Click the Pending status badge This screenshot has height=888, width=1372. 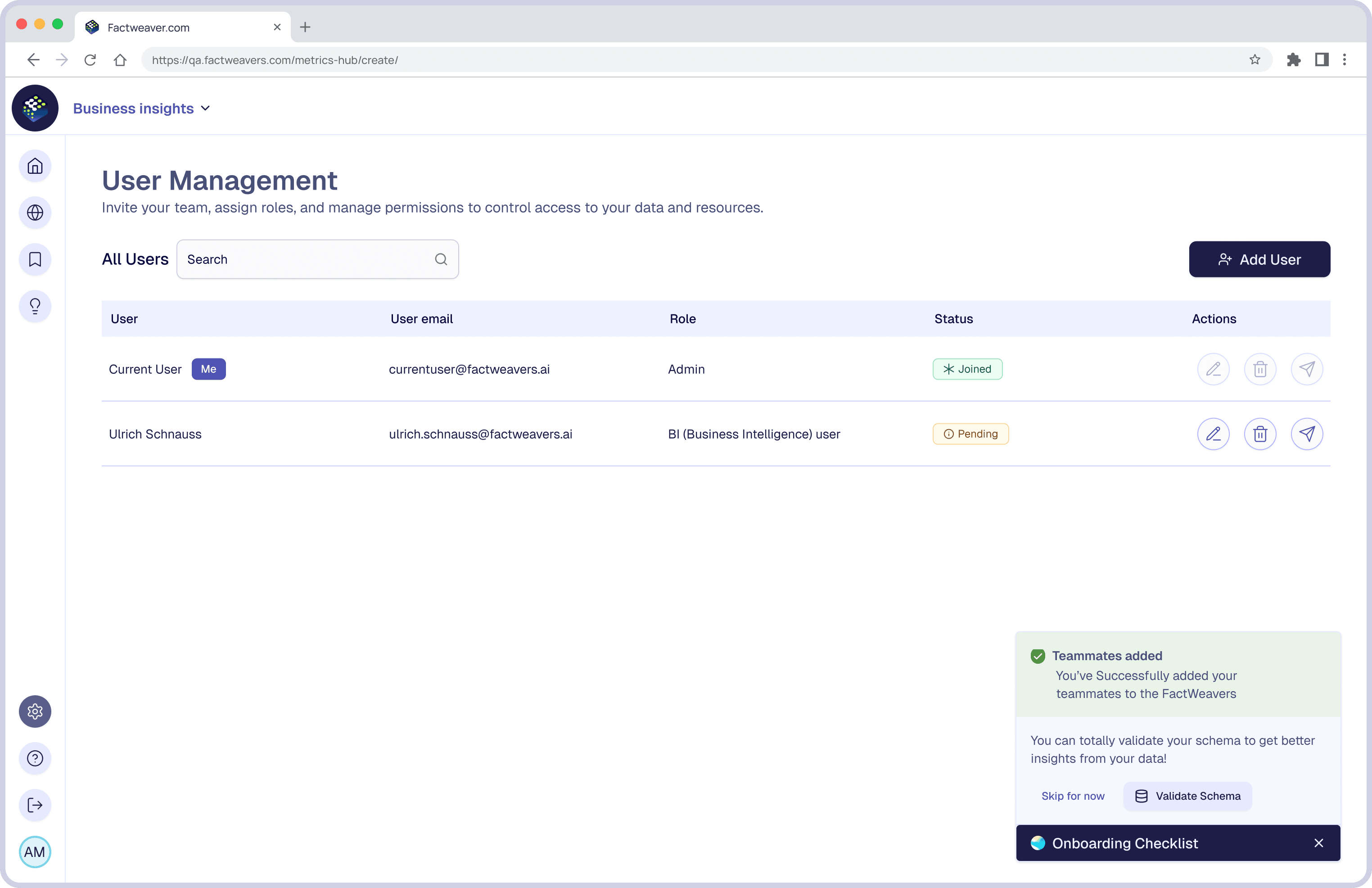970,434
